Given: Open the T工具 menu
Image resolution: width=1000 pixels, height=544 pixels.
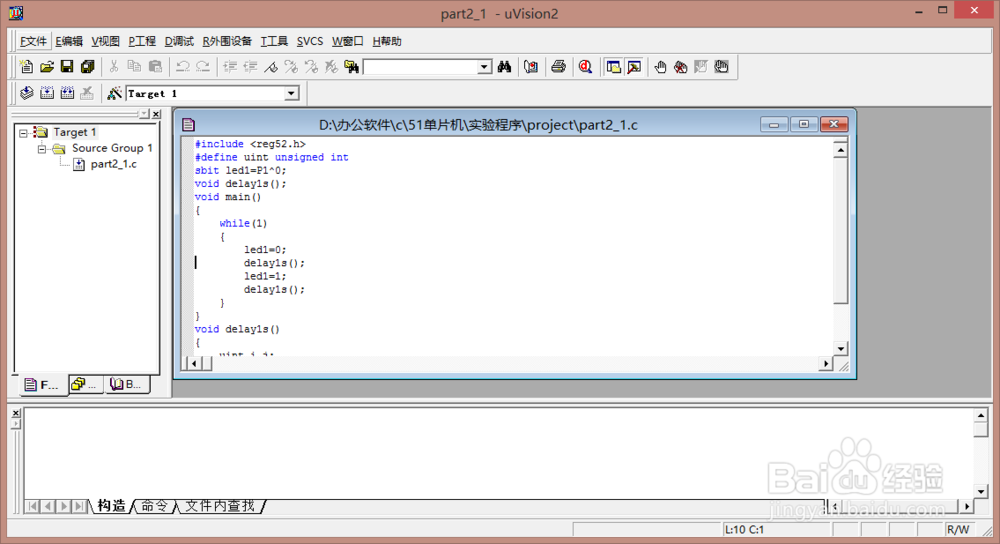Looking at the screenshot, I should pyautogui.click(x=274, y=41).
